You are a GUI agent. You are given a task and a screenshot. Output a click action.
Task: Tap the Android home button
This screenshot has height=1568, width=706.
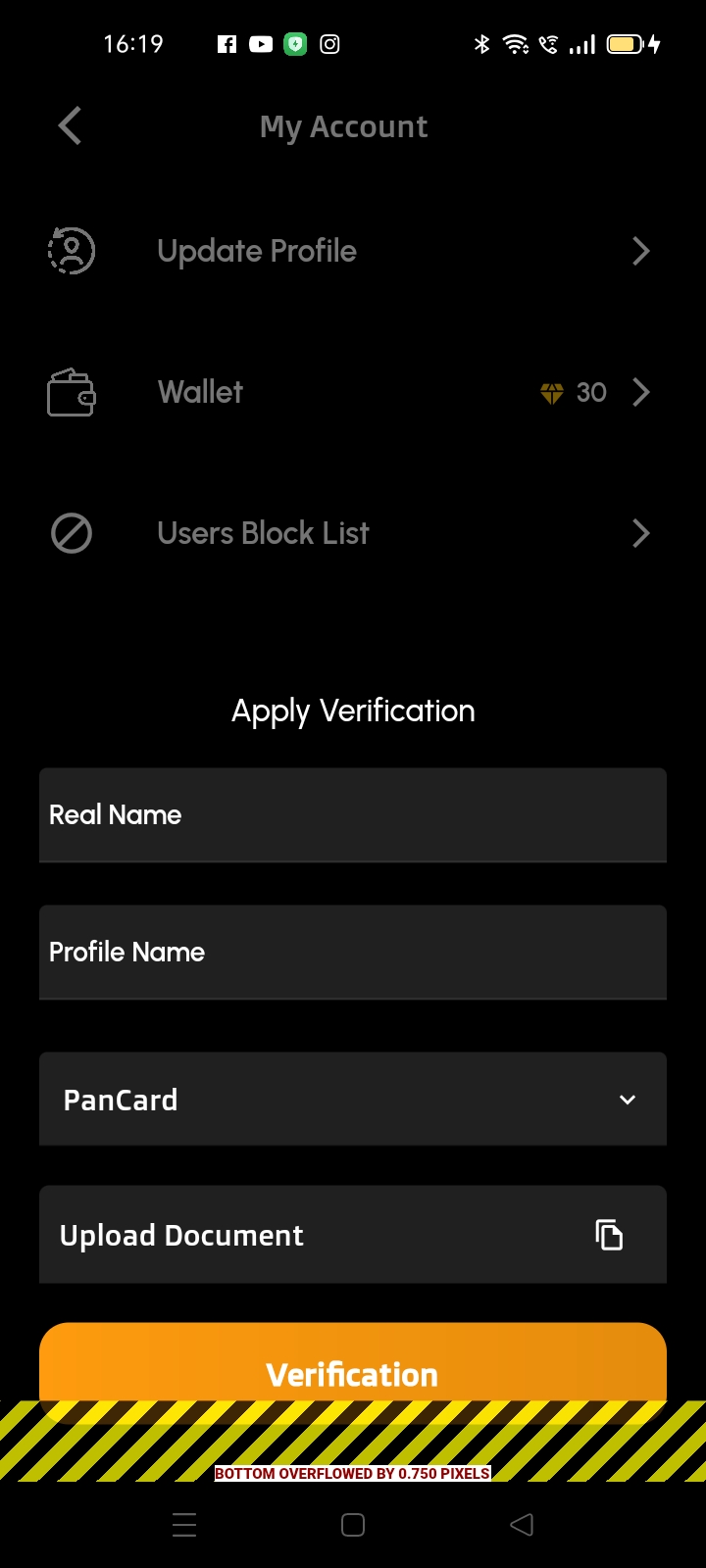point(353,1525)
